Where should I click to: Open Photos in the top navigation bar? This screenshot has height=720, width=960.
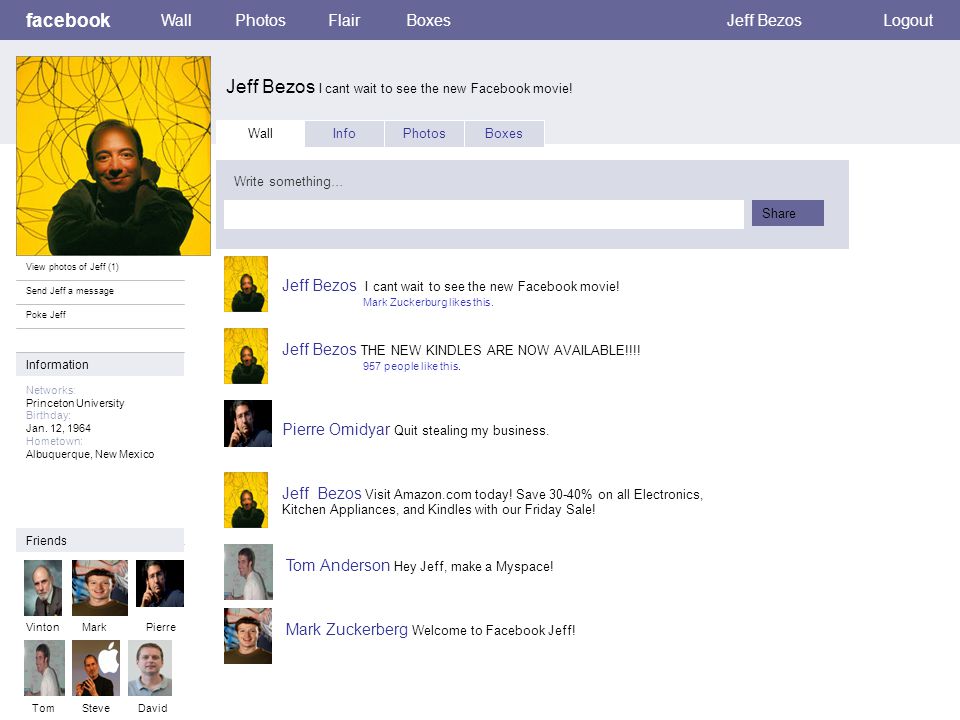(x=260, y=20)
